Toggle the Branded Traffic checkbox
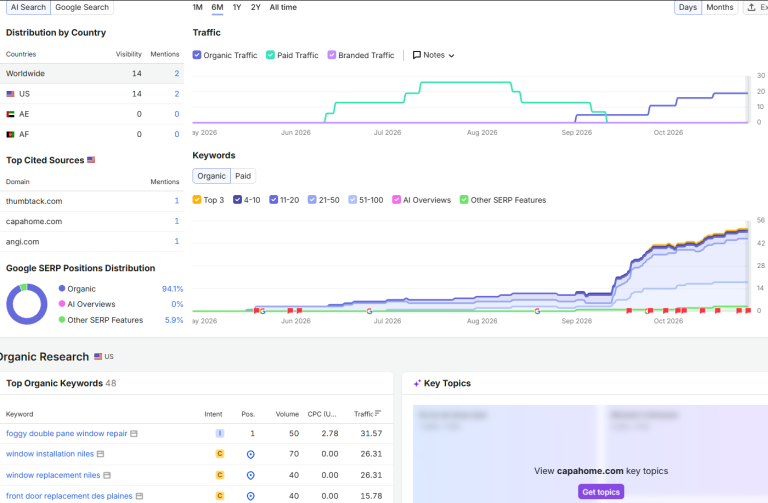The image size is (768, 503). [332, 55]
